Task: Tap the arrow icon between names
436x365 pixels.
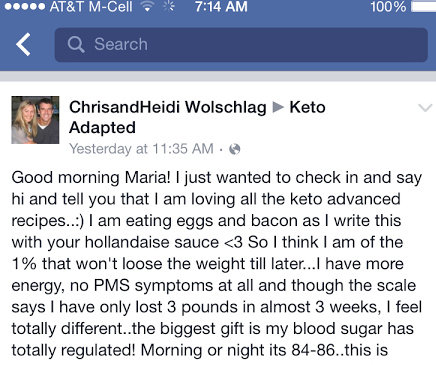Action: coord(278,107)
